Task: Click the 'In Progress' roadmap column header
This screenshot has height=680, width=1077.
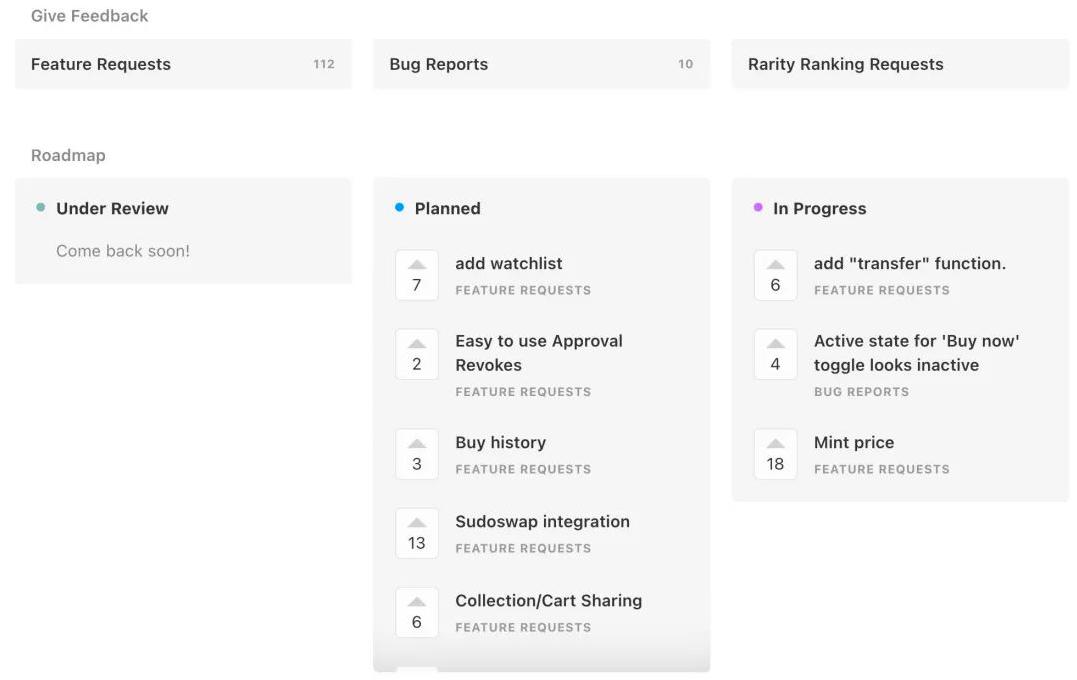Action: (819, 209)
